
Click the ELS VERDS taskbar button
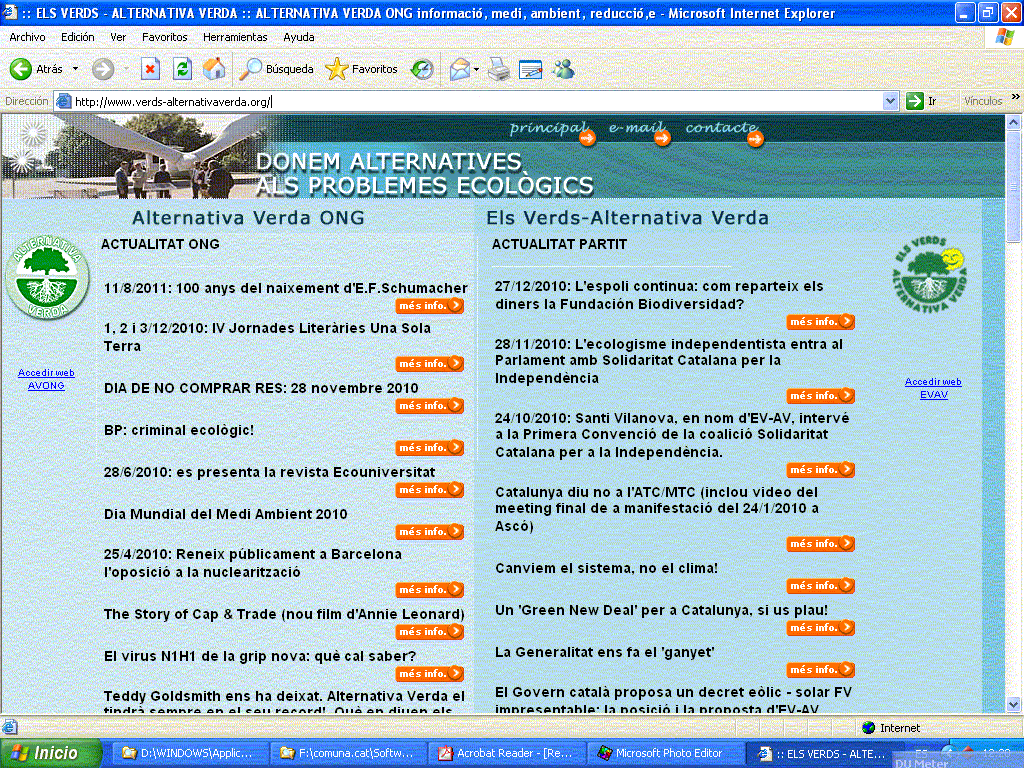pyautogui.click(x=823, y=754)
